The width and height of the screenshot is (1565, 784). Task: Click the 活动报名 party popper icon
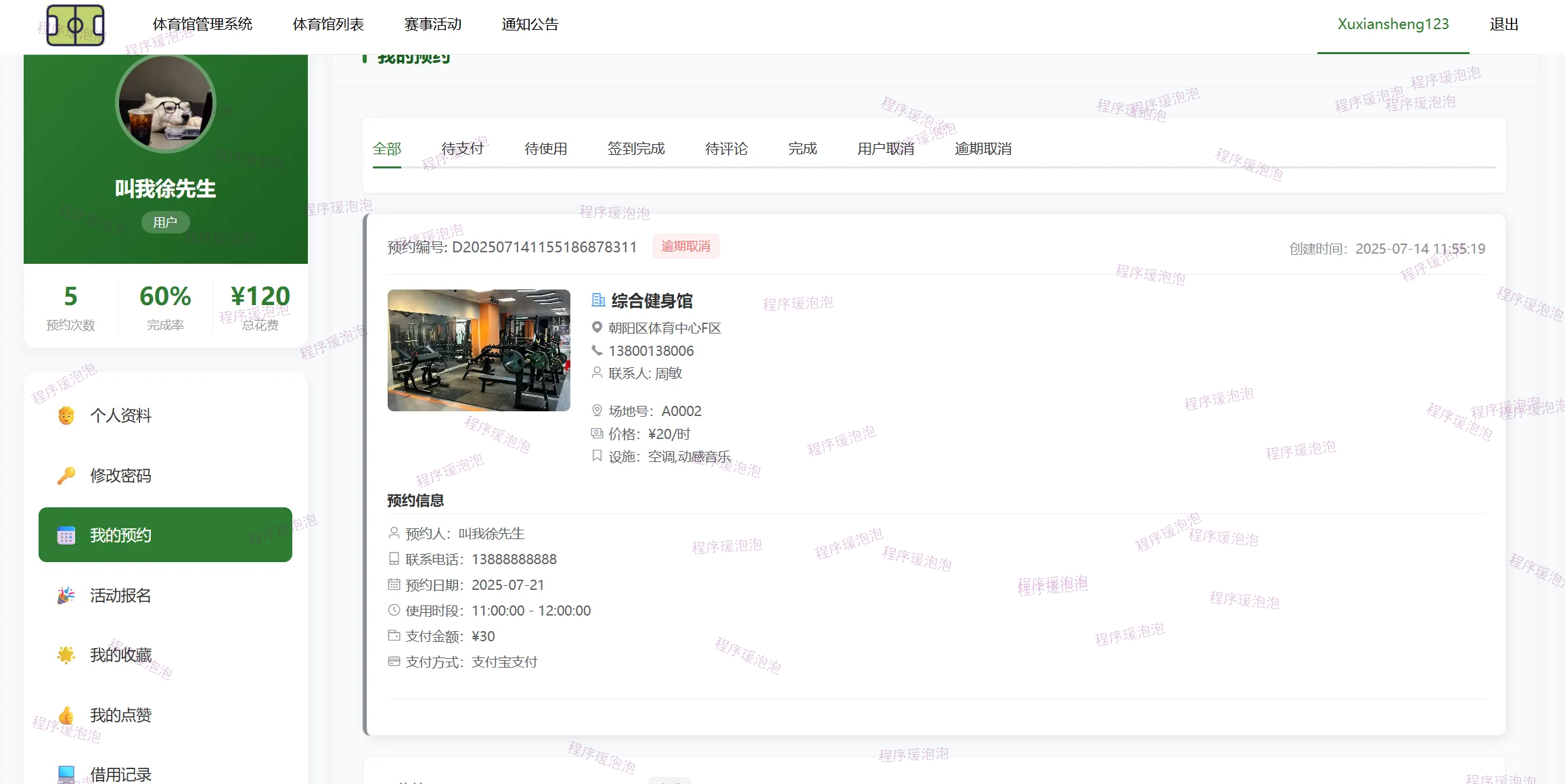(66, 595)
